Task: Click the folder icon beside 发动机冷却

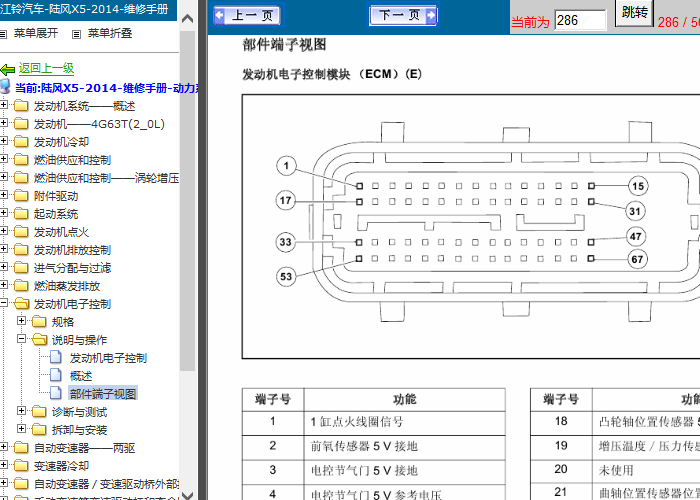Action: click(x=21, y=142)
